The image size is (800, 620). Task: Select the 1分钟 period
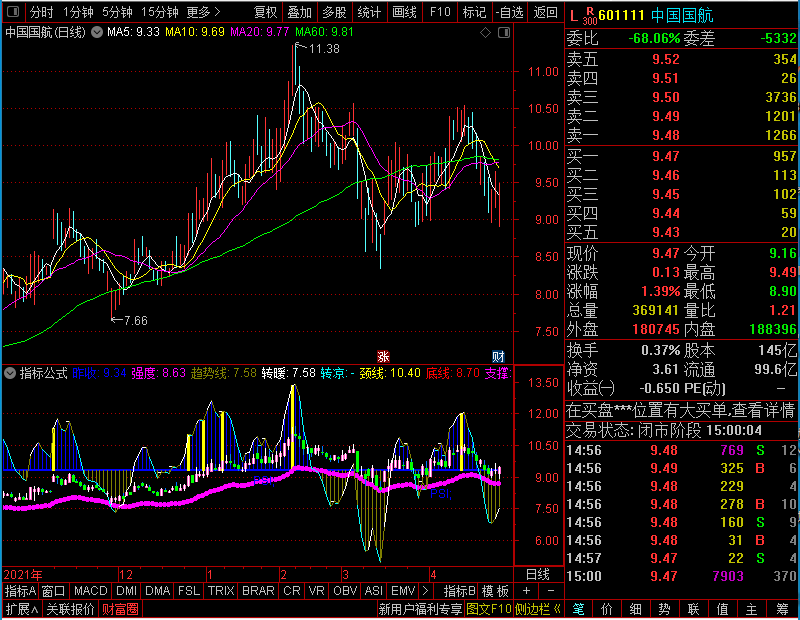click(x=78, y=12)
